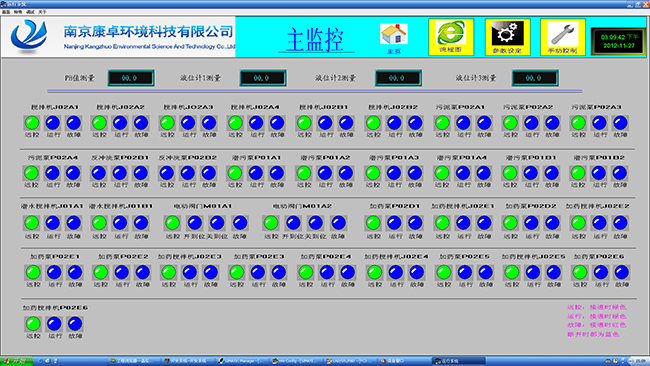Click the J02A1 mixer green remote indicator

click(x=32, y=123)
